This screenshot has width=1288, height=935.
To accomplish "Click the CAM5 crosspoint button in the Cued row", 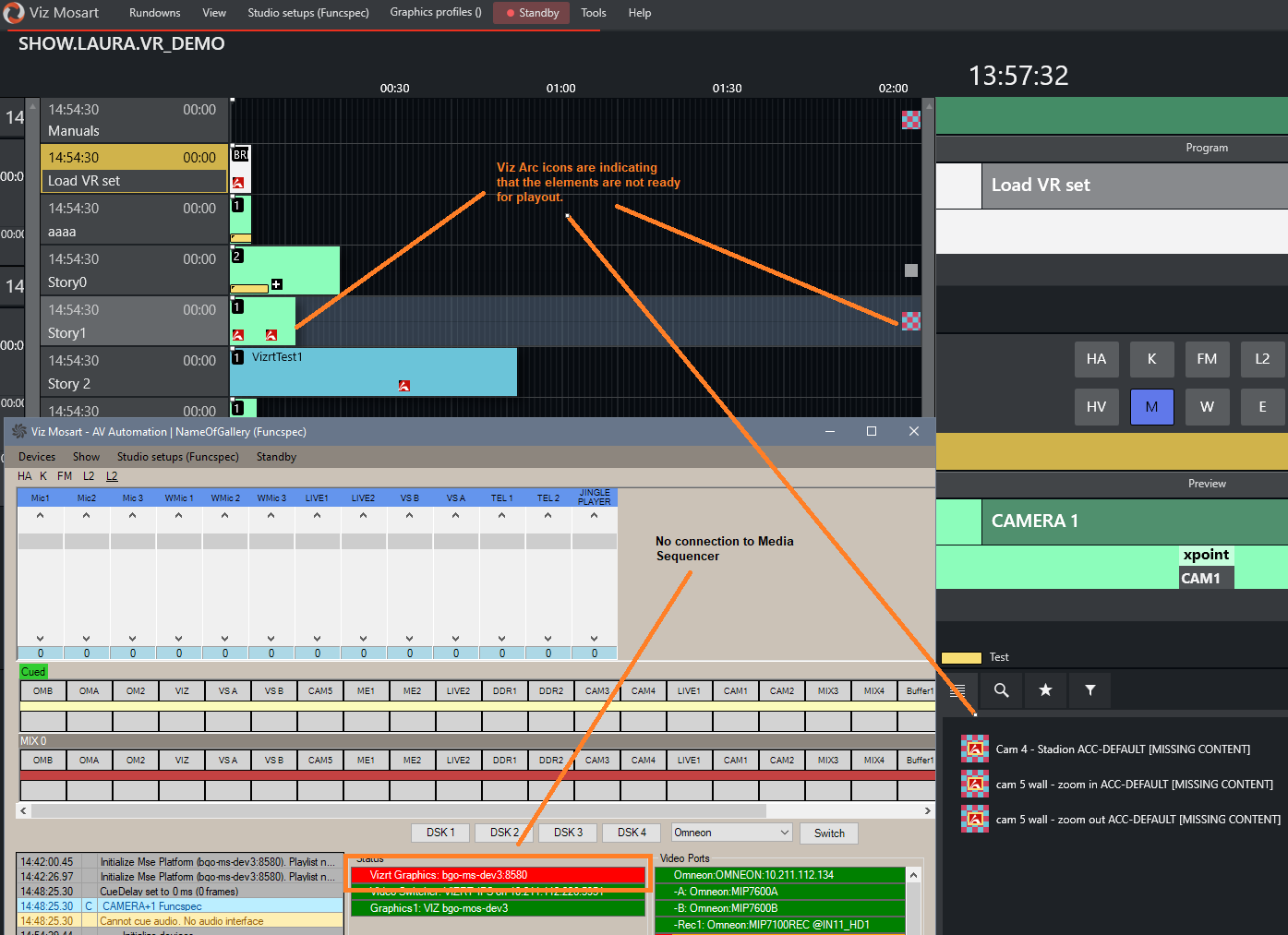I will point(320,690).
